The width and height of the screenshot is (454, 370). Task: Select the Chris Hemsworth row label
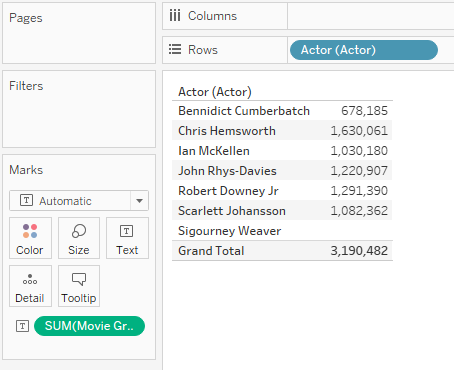[227, 131]
